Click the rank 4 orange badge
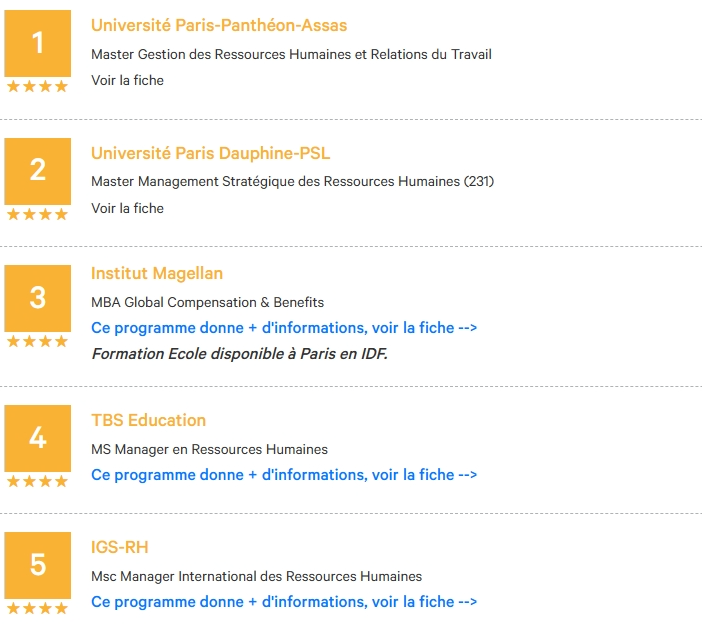Screen dimensions: 702x633 [38, 438]
